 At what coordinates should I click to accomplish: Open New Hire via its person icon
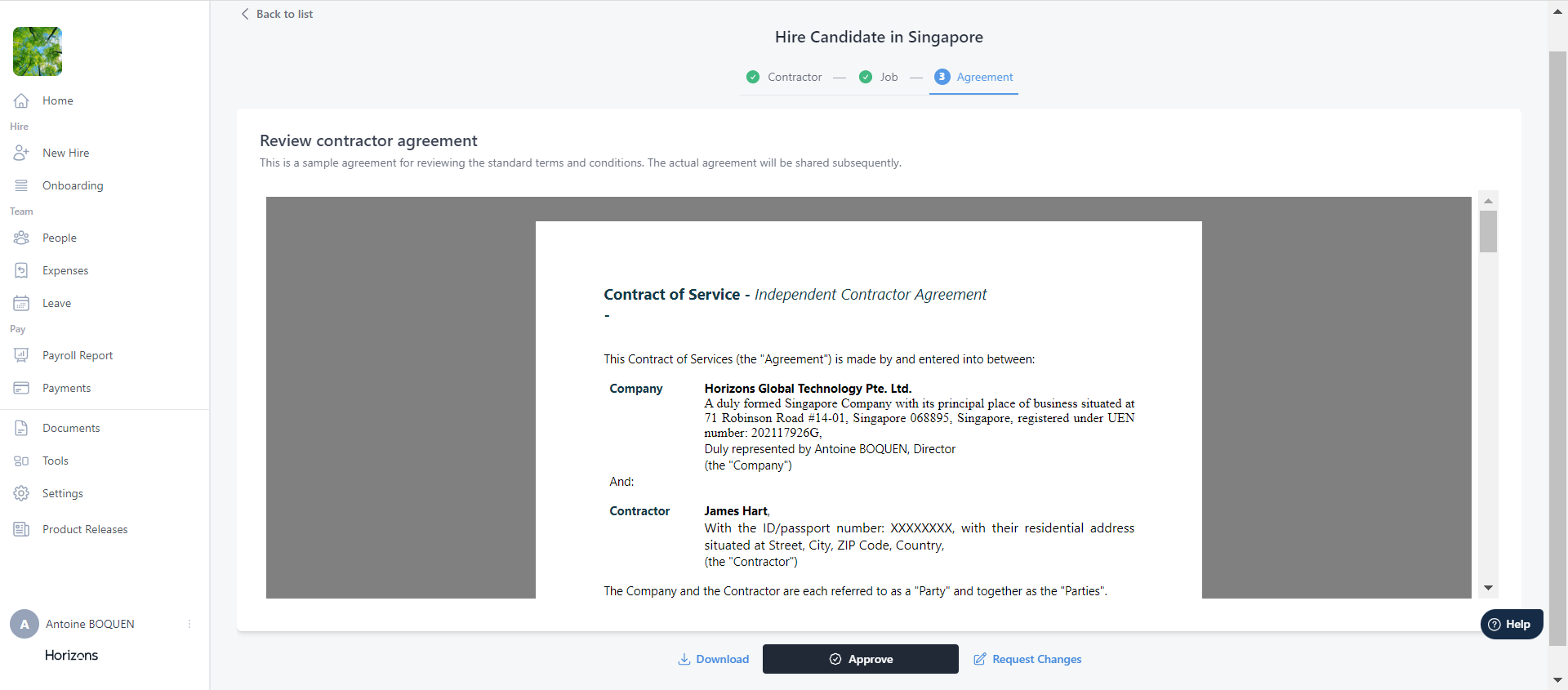click(x=21, y=153)
